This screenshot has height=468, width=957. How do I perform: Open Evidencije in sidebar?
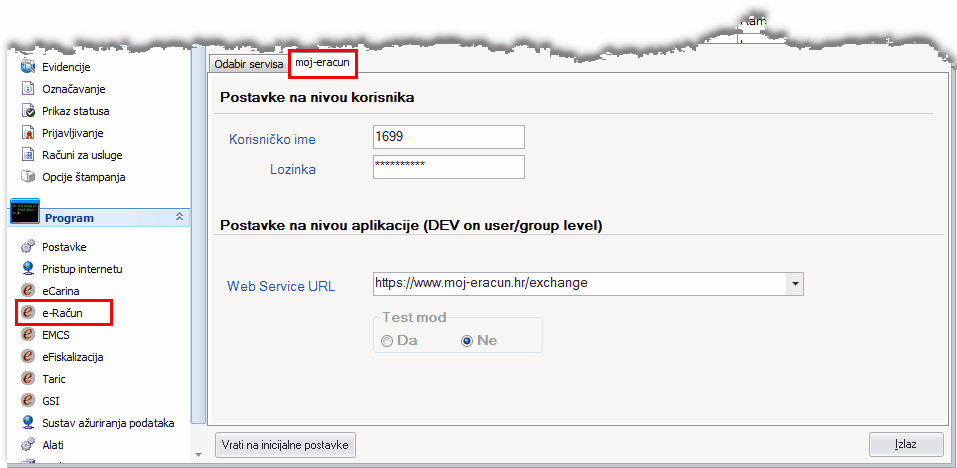(x=66, y=67)
